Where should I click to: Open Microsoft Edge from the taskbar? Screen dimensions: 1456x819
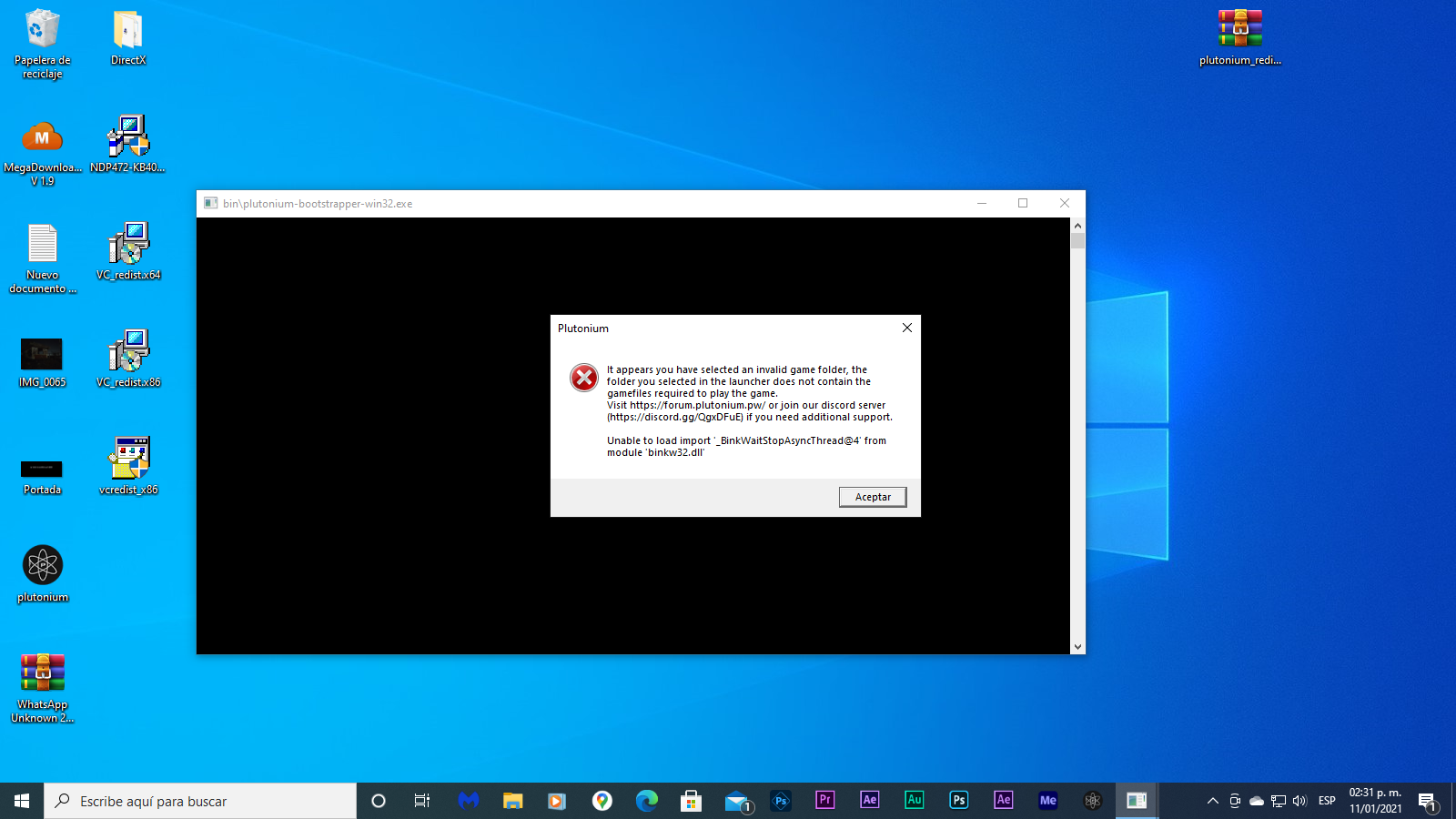pyautogui.click(x=646, y=801)
